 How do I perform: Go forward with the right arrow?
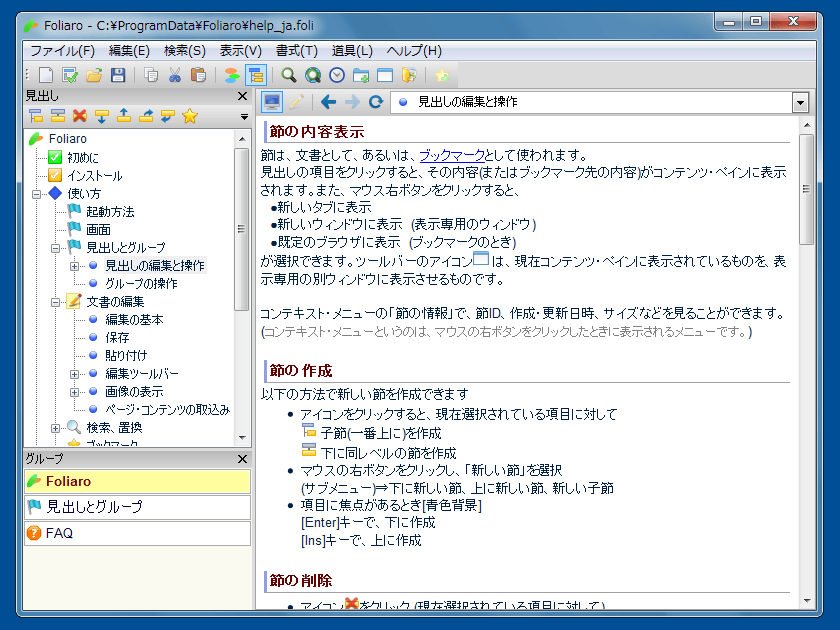(x=352, y=102)
